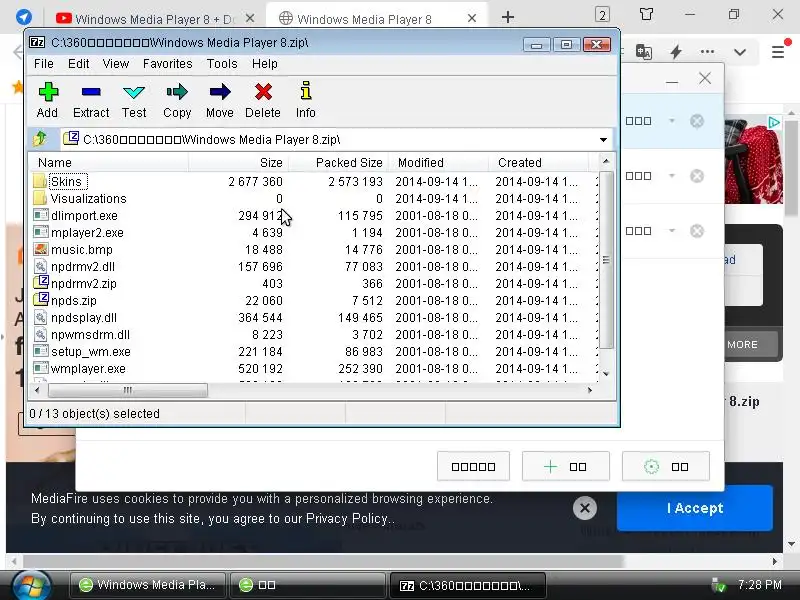Screen dimensions: 800x600
Task: Click the 7-Zip horizontal scrollbar thumb
Action: [x=128, y=390]
